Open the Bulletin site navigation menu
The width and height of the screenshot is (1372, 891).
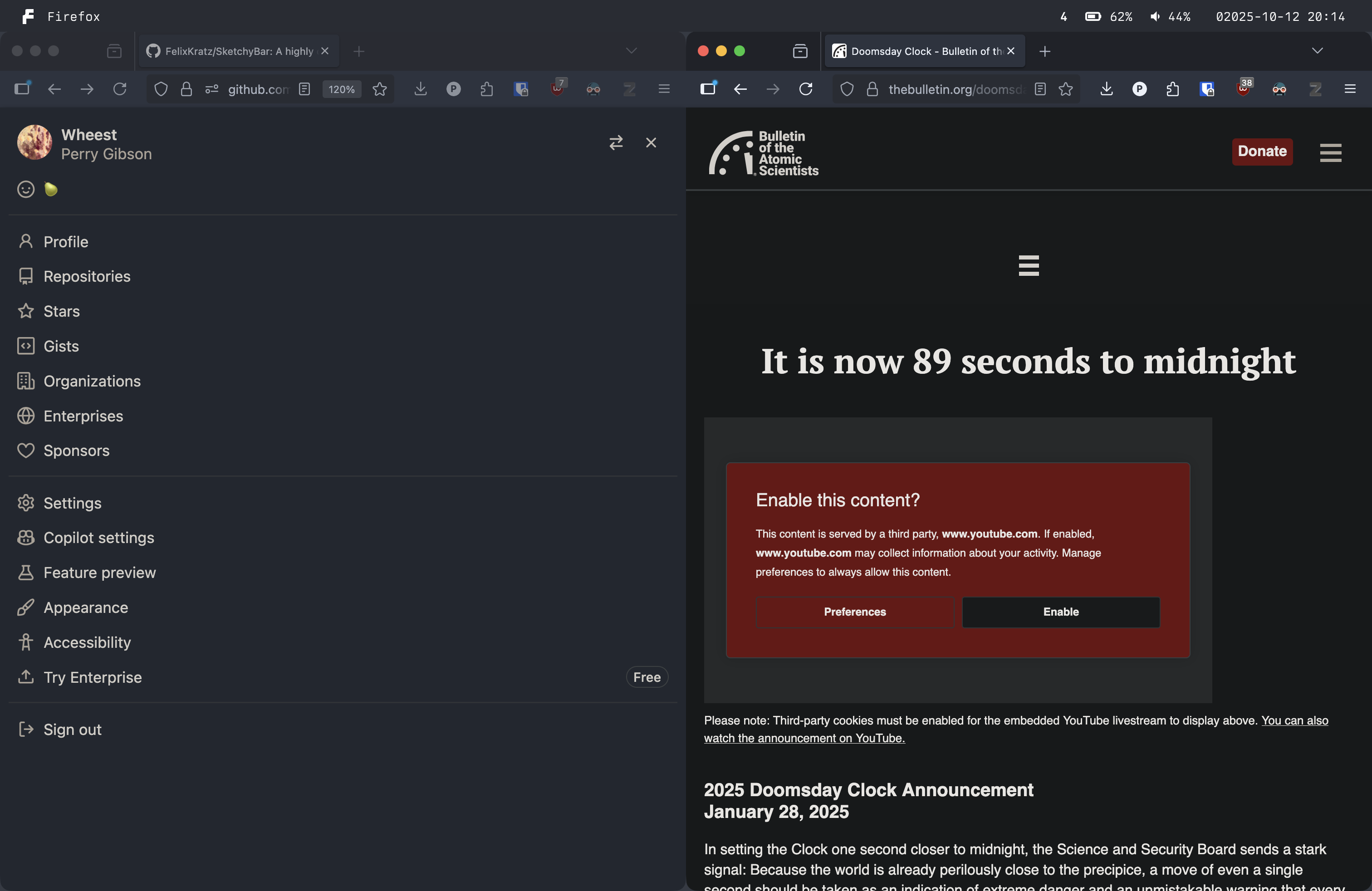pos(1331,153)
